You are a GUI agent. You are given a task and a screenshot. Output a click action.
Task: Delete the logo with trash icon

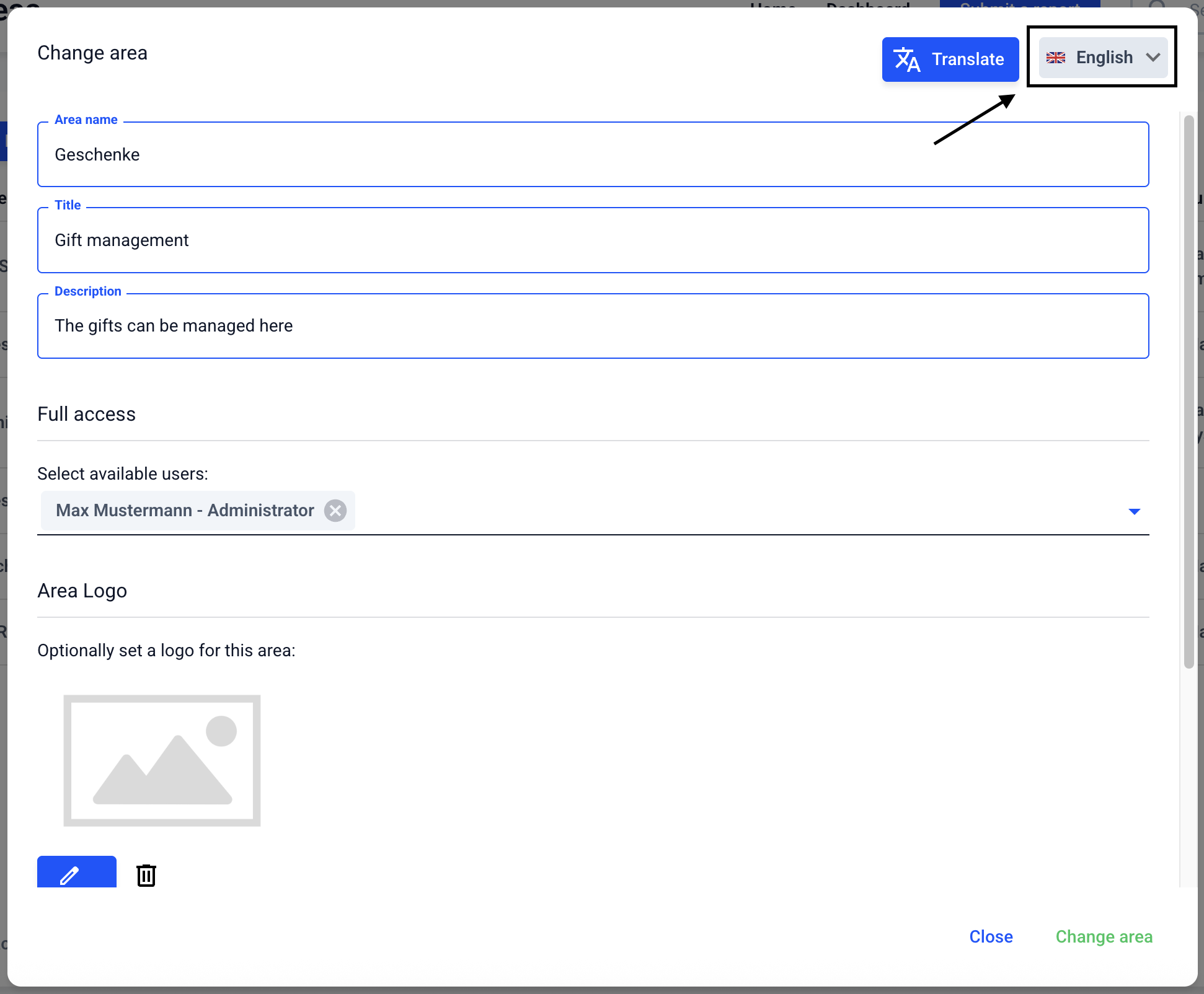coord(146,875)
